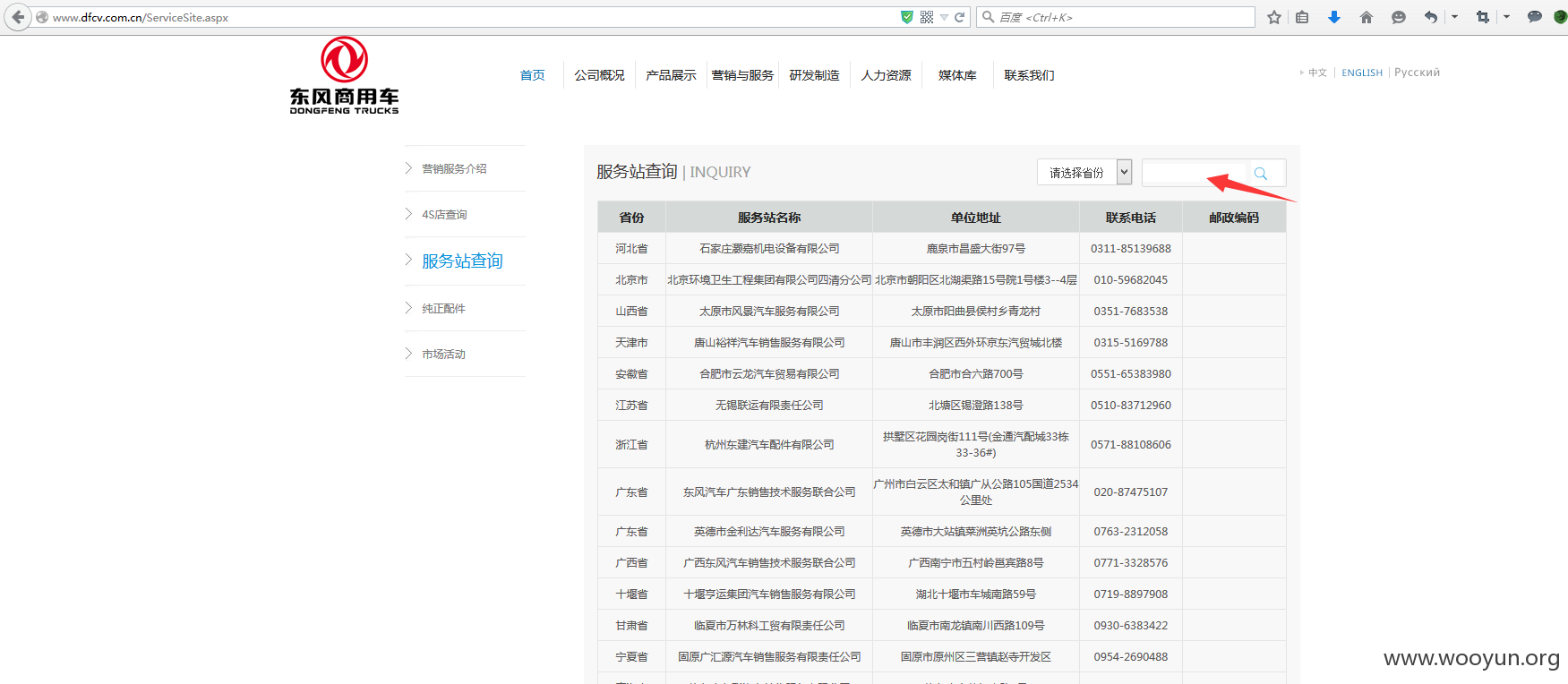Click the magnifier search icon button

(1261, 173)
